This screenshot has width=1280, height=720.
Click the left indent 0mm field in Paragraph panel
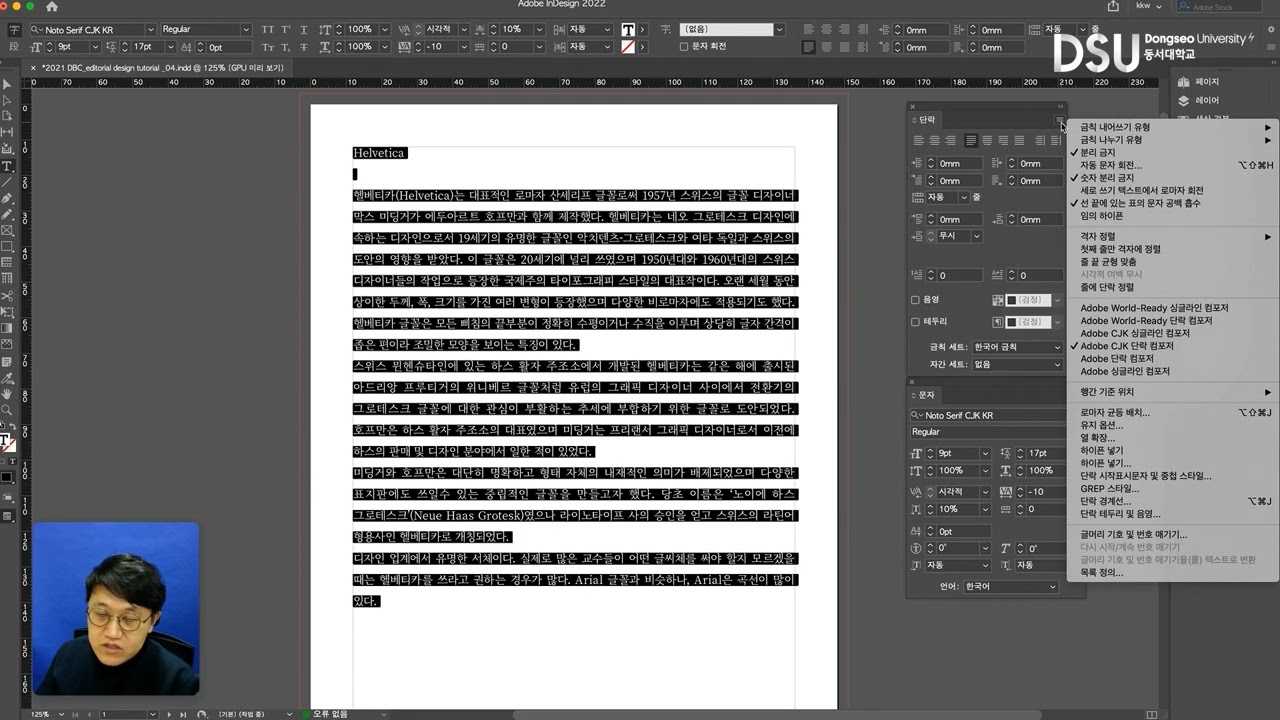pyautogui.click(x=959, y=164)
